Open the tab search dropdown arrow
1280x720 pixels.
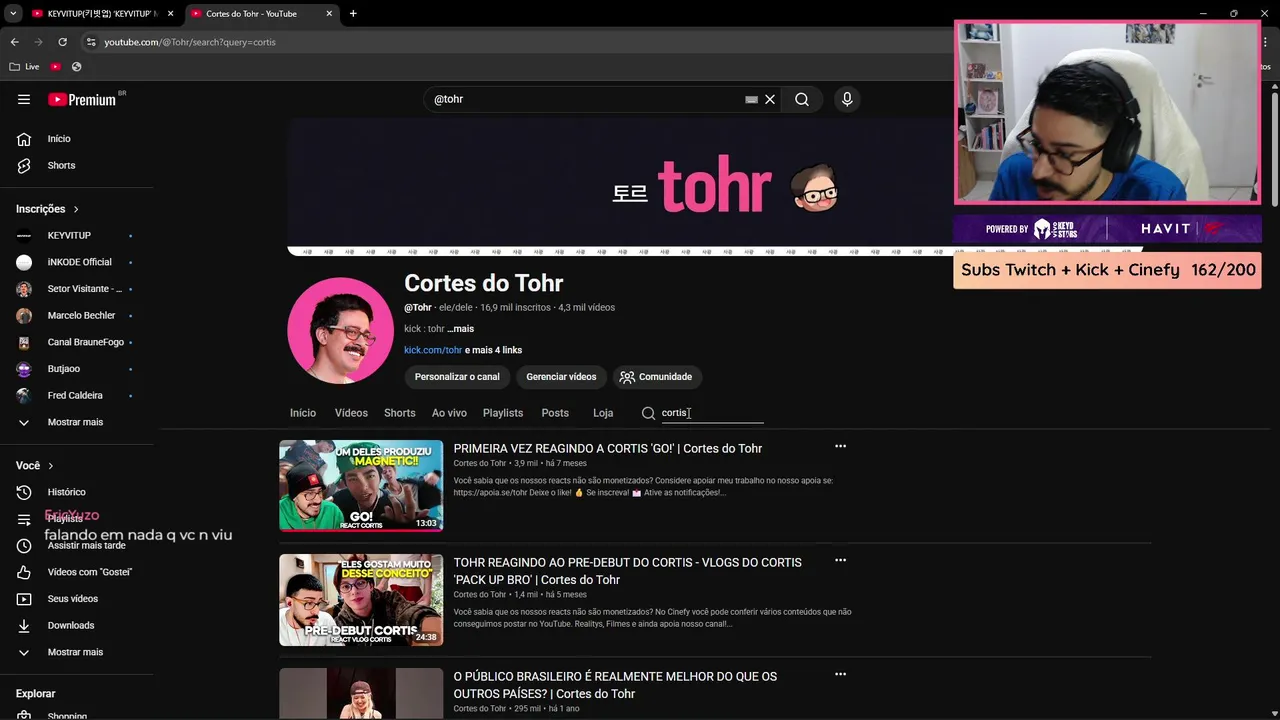coord(12,13)
